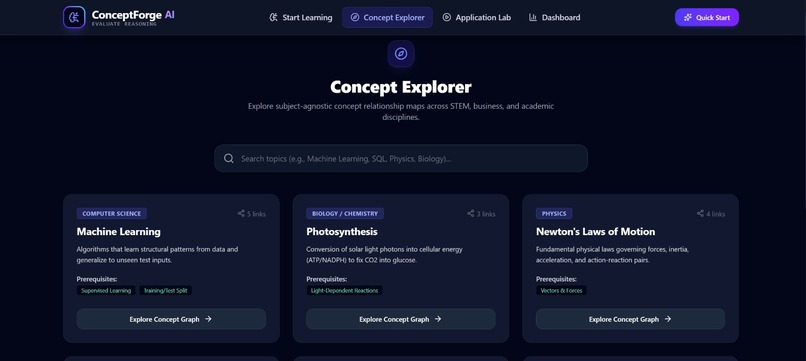Image resolution: width=806 pixels, height=361 pixels.
Task: Select the Training/Test Split prerequisite tag
Action: pyautogui.click(x=166, y=291)
